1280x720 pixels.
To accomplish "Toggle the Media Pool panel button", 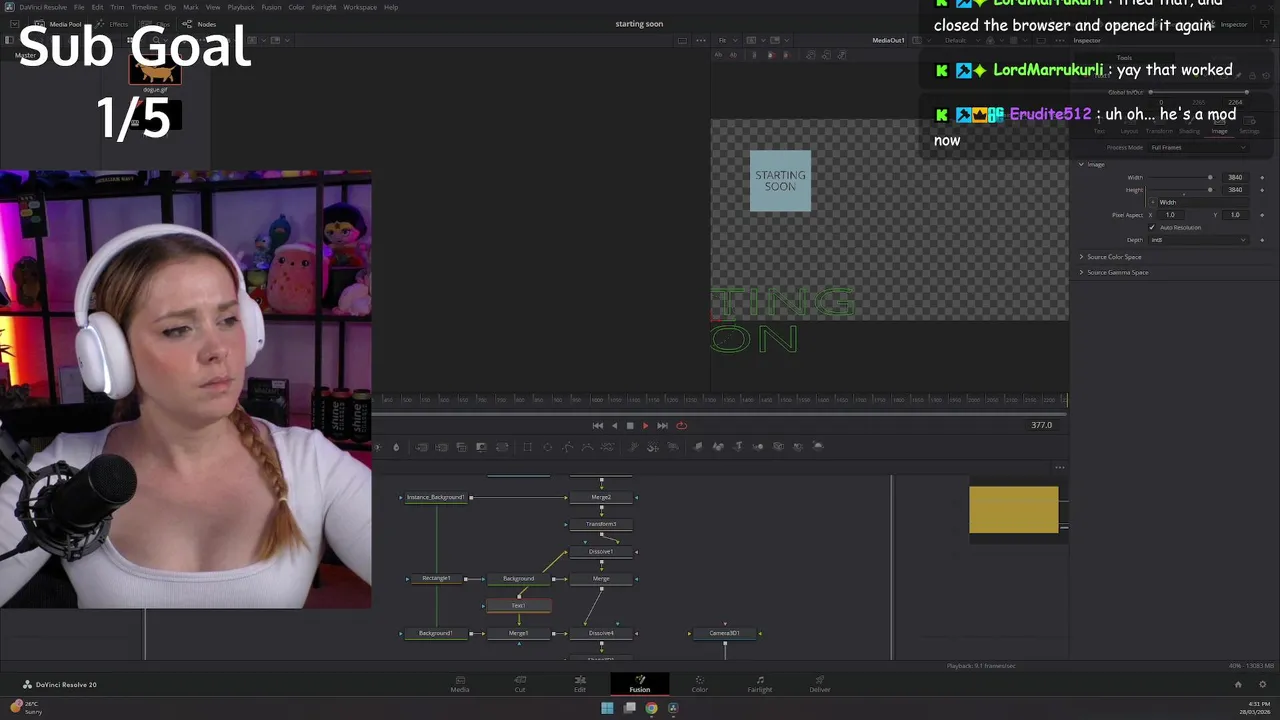I will pos(59,24).
